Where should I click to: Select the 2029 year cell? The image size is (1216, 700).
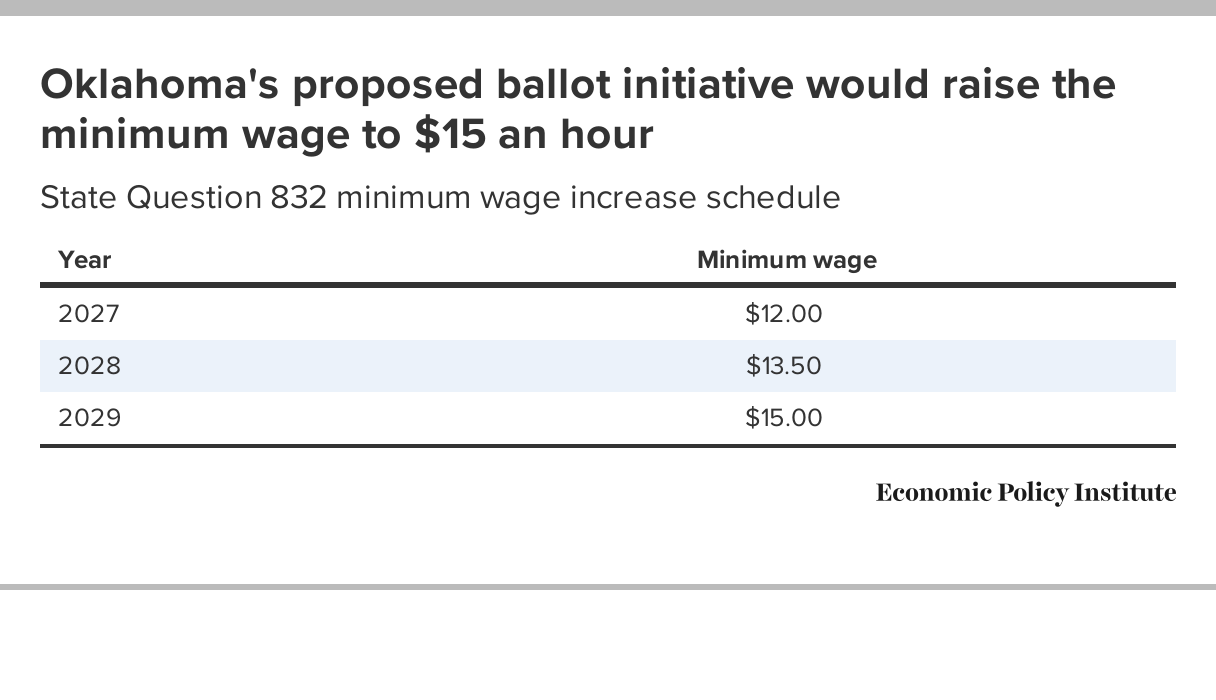coord(89,418)
